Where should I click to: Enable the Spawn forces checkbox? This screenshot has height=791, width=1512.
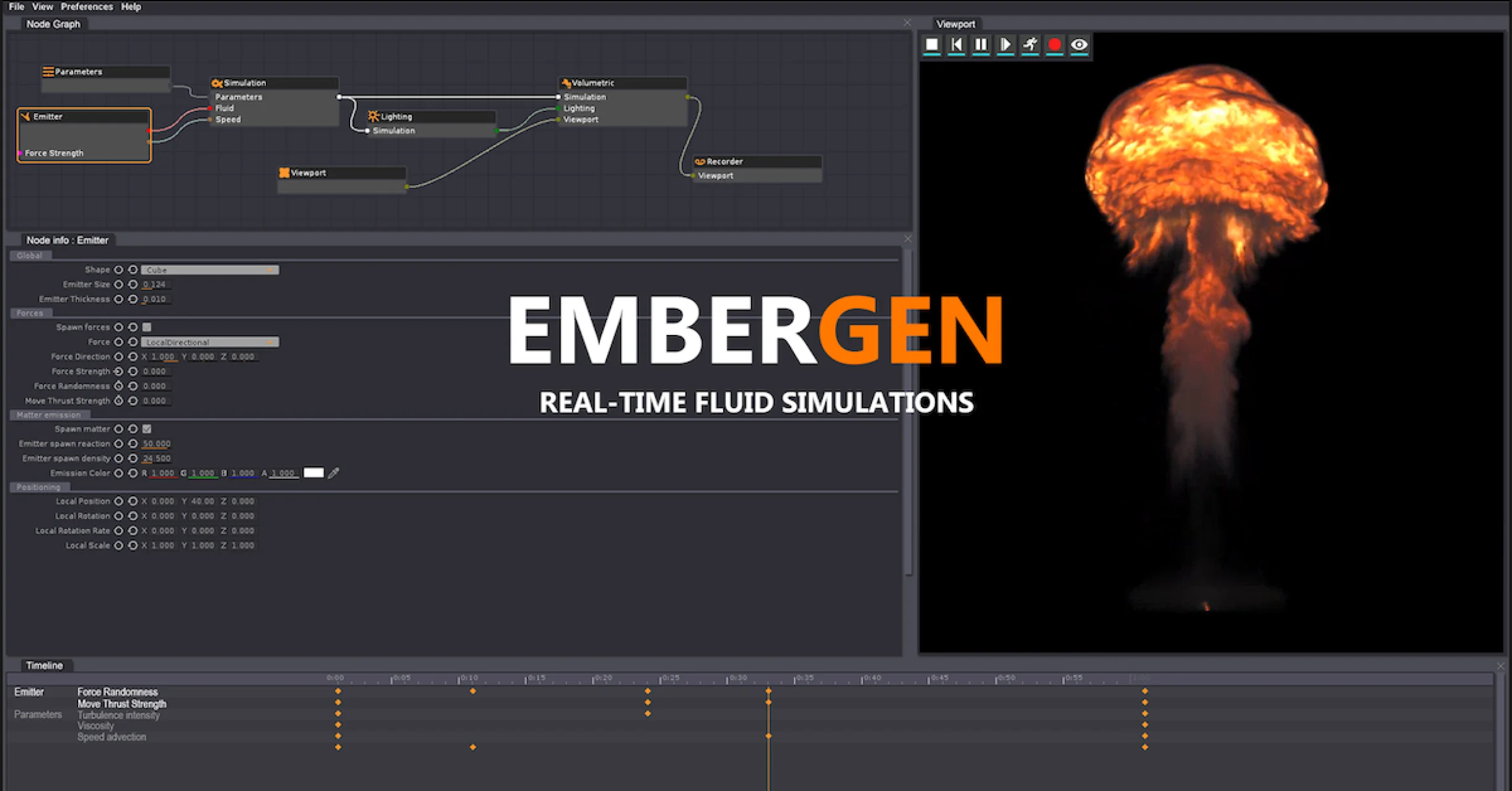coord(146,326)
